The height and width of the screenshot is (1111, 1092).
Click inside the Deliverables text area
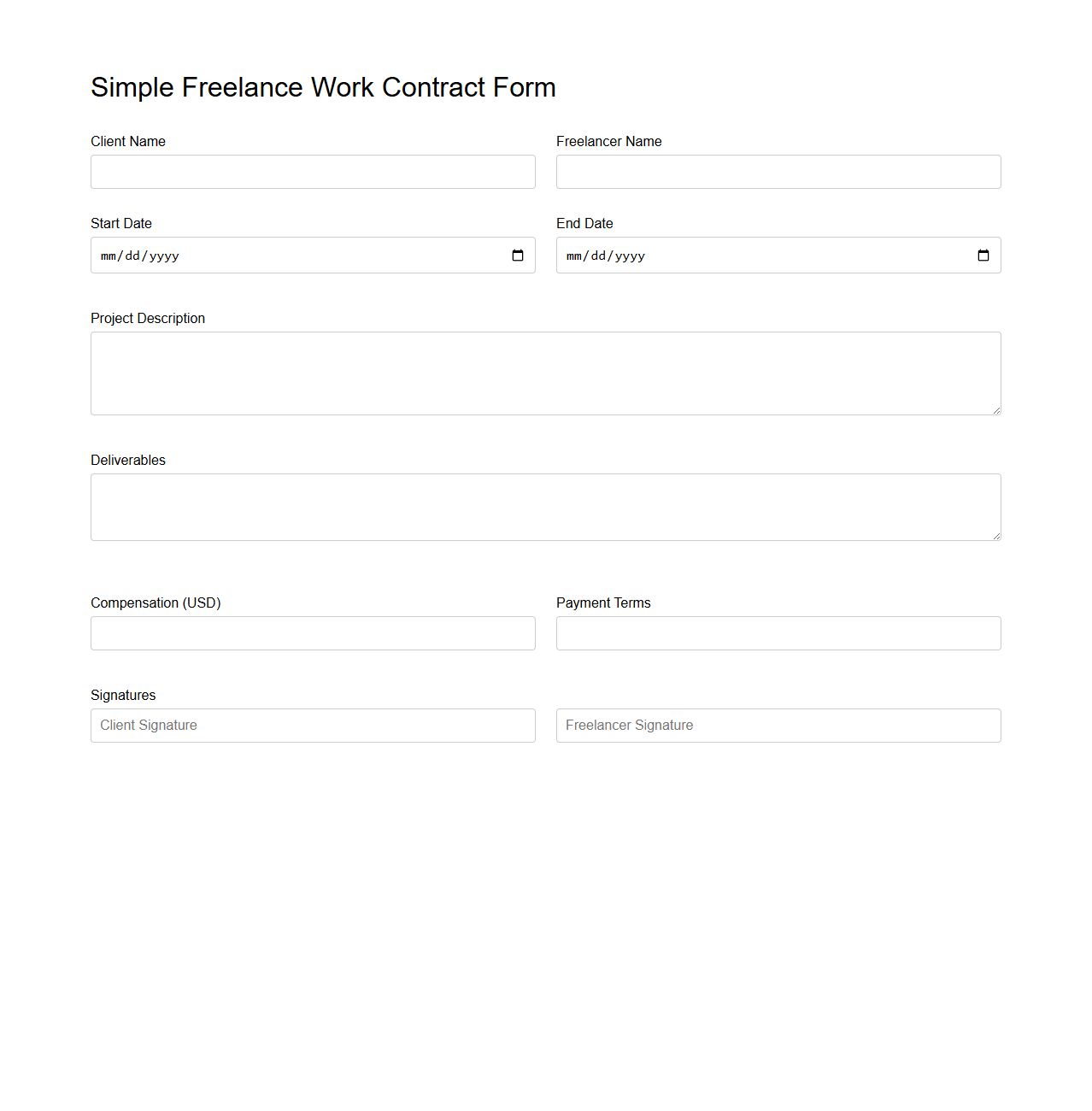pos(545,507)
